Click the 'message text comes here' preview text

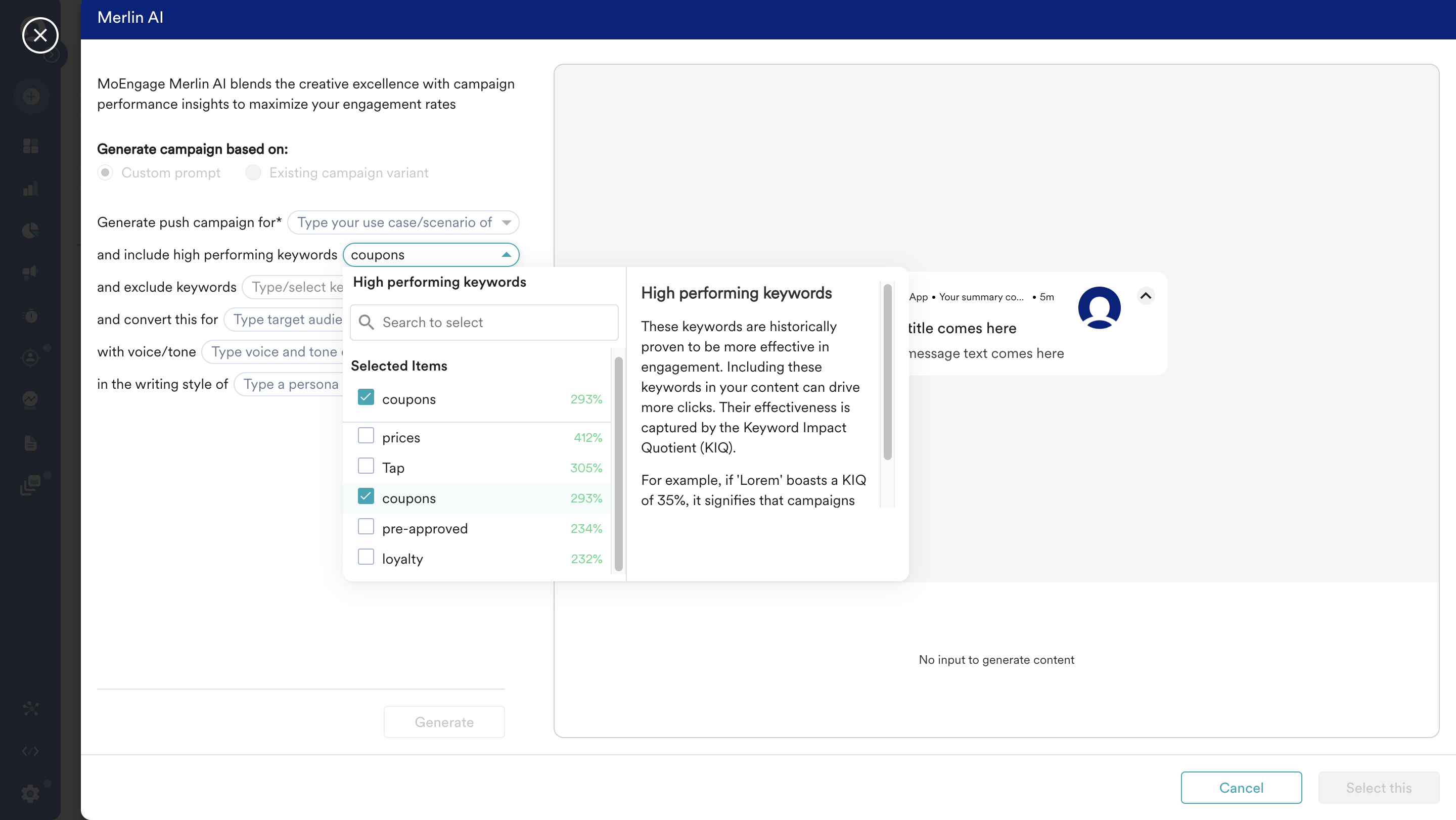coord(986,353)
